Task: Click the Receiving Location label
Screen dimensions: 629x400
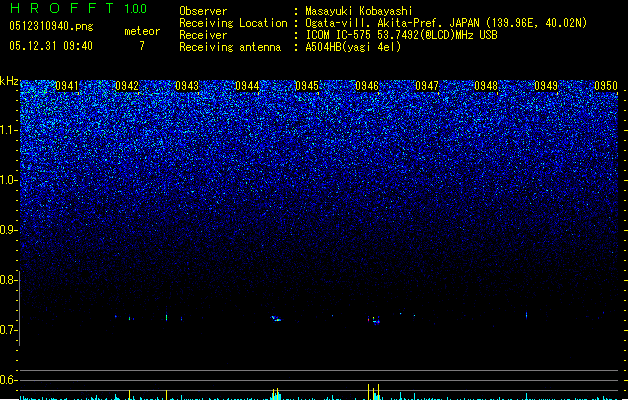Action: 233,23
